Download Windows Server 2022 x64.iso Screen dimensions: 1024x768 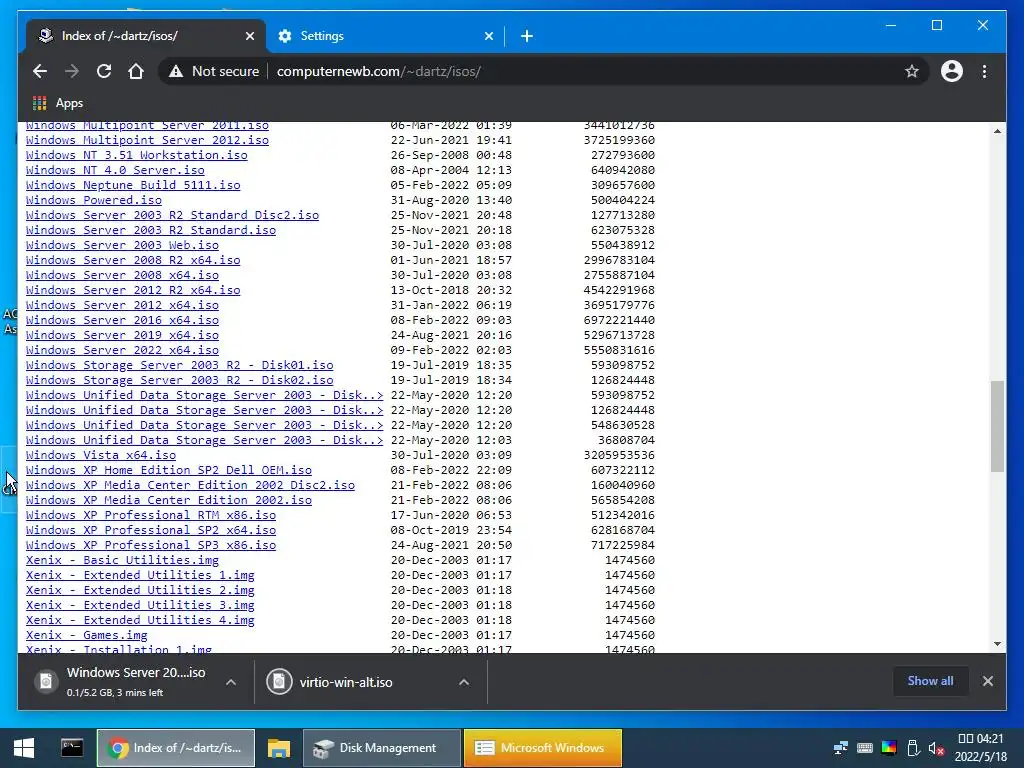122,351
